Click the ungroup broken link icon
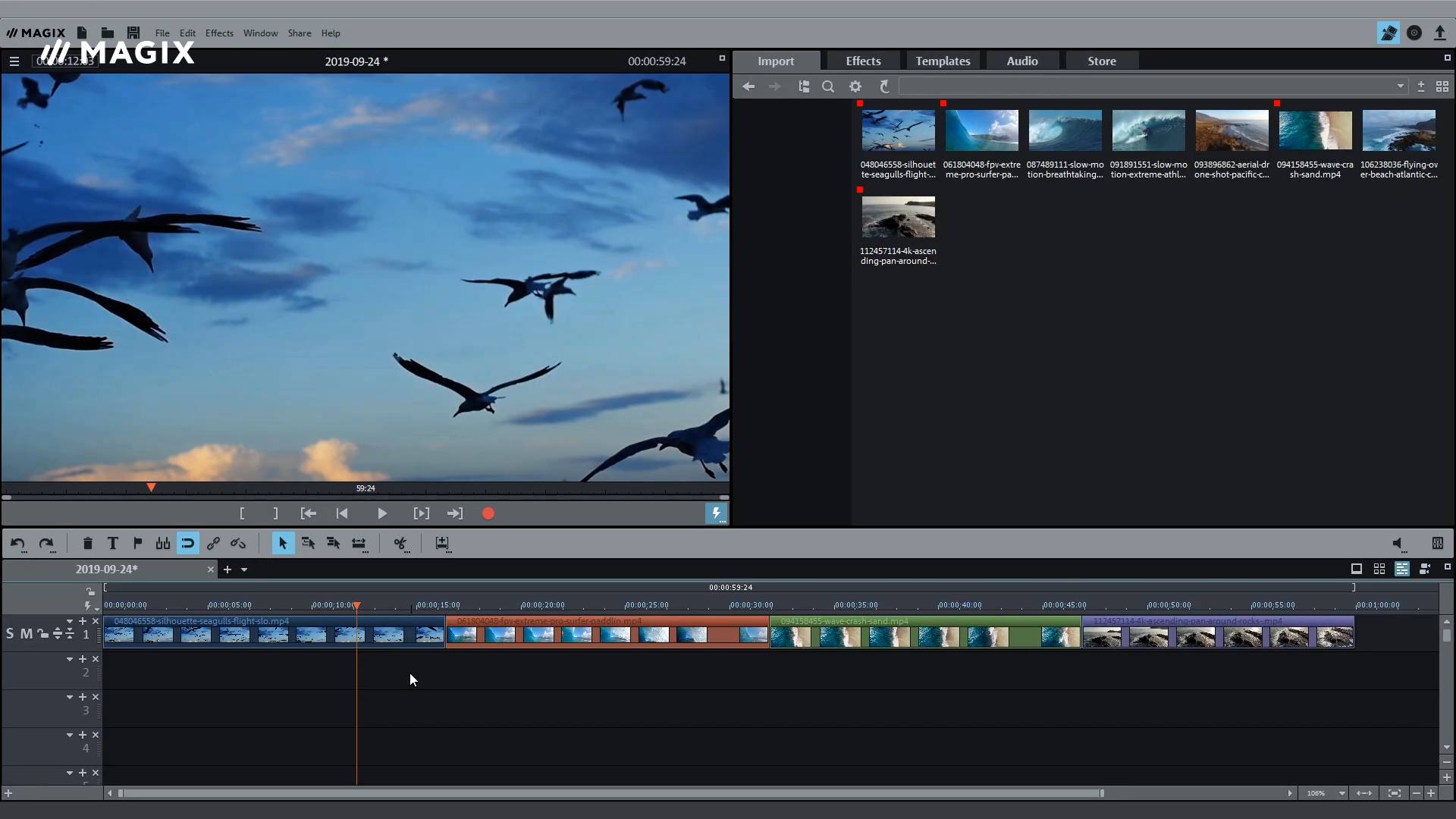This screenshot has width=1456, height=819. (238, 543)
